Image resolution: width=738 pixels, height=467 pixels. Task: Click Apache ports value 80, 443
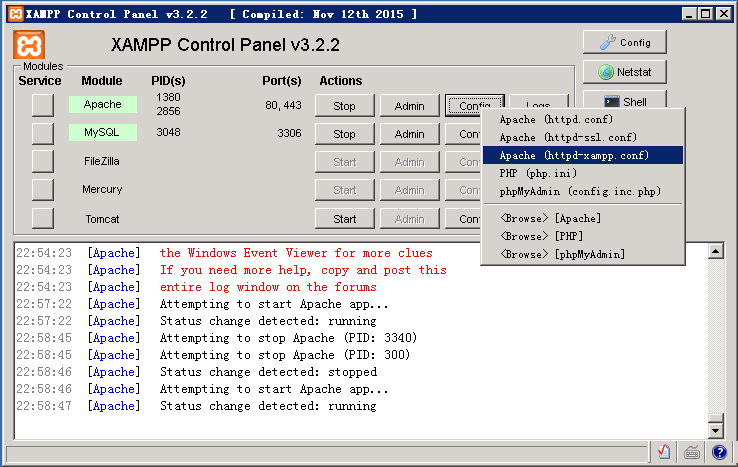[x=283, y=105]
